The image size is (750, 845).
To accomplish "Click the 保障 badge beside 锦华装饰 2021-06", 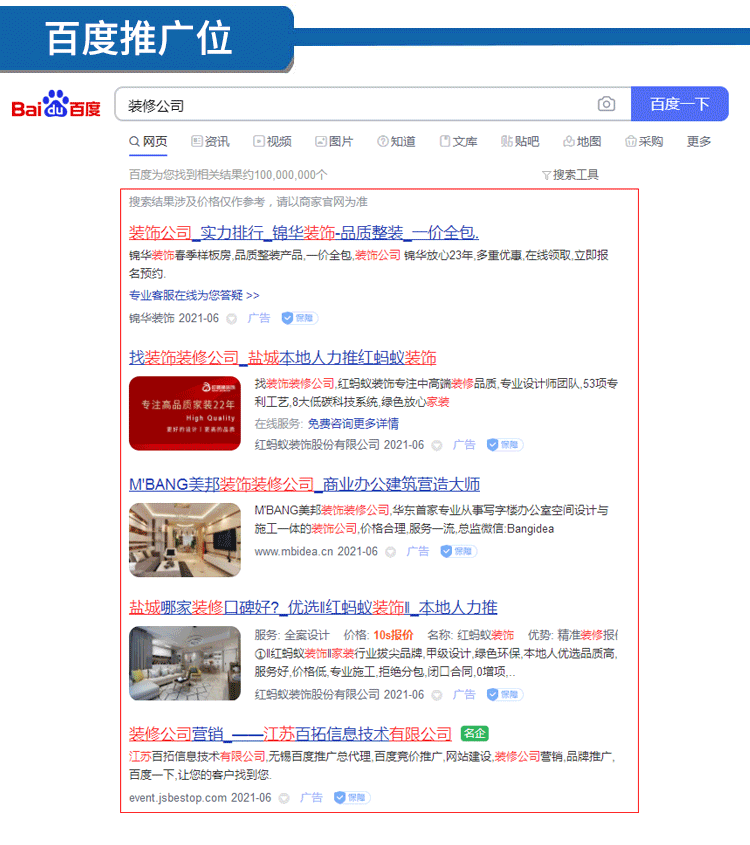I will point(300,318).
